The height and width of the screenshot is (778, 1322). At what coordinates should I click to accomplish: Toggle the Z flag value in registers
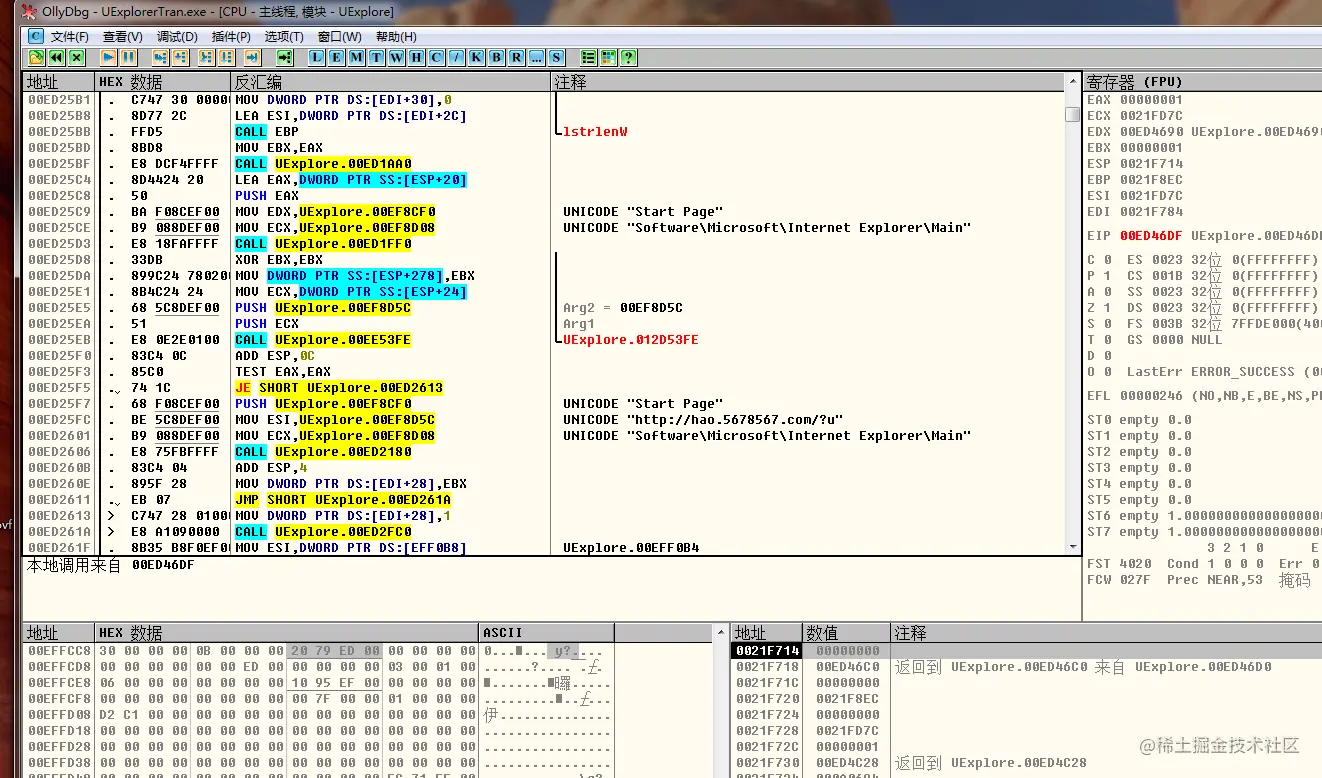(x=1107, y=307)
